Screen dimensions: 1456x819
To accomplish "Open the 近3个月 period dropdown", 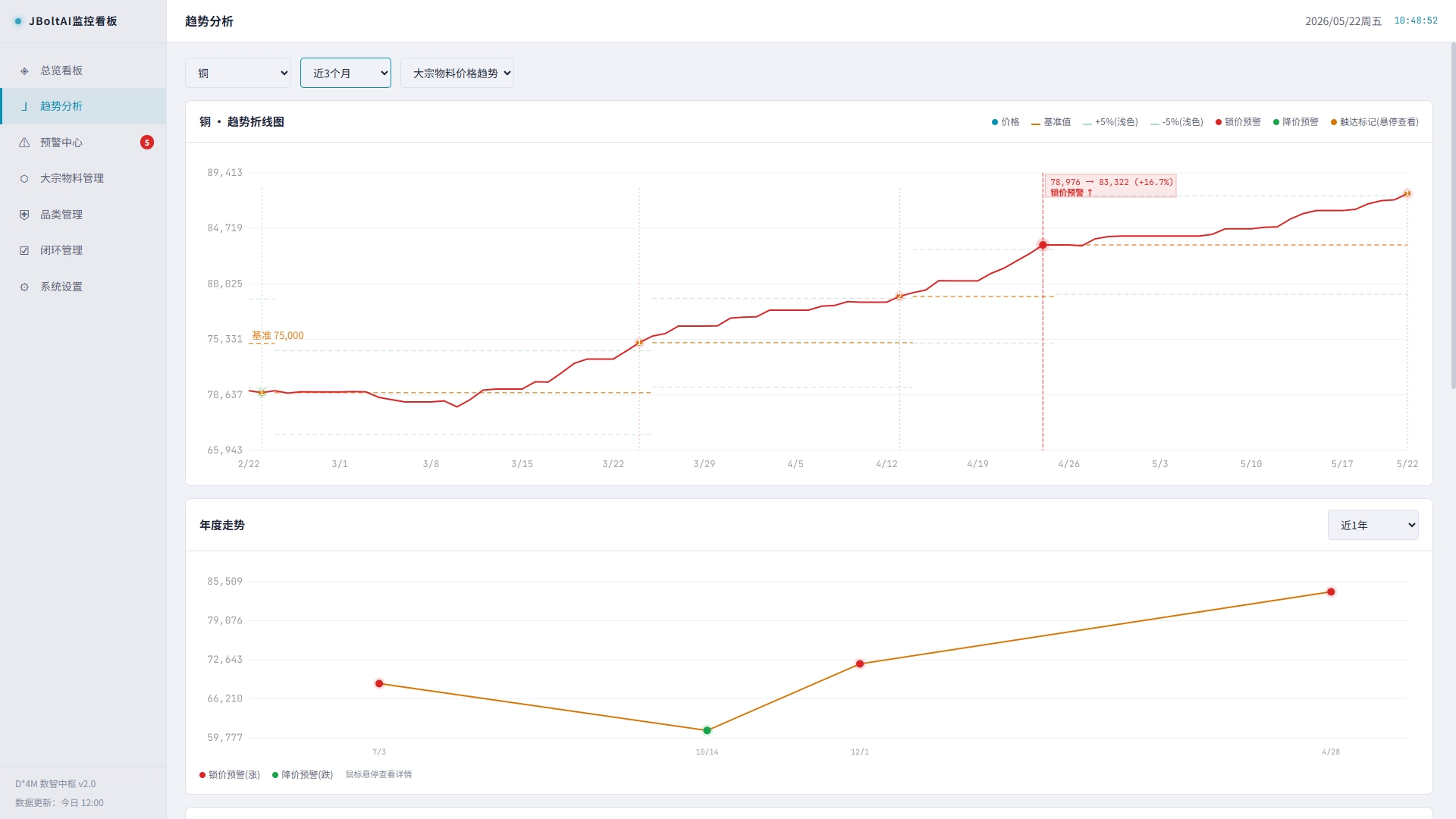I will click(346, 73).
